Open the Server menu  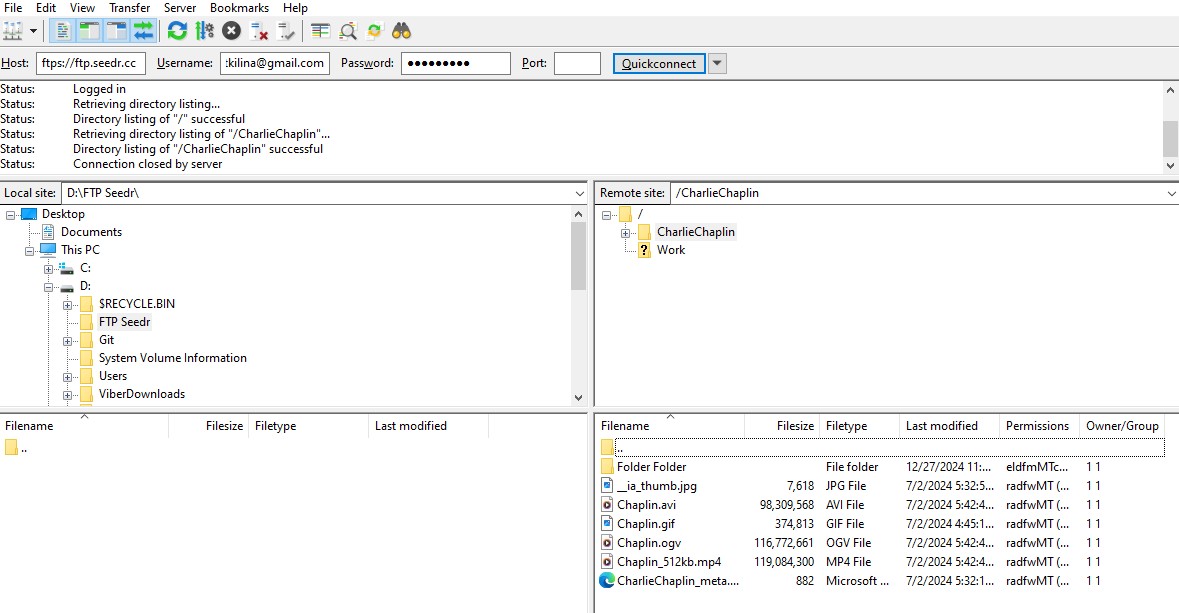coord(180,8)
